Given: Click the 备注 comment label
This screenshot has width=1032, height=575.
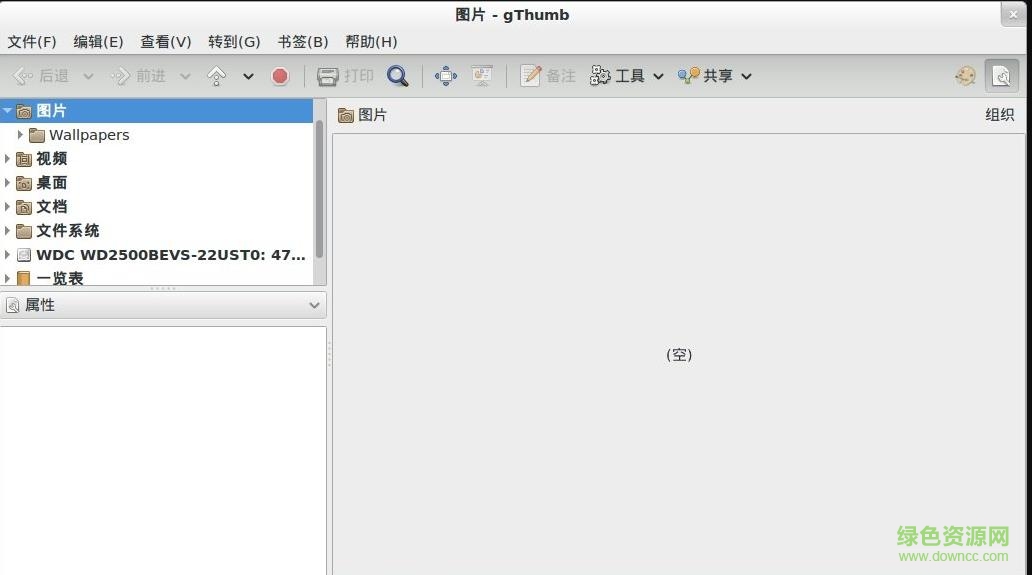Looking at the screenshot, I should pyautogui.click(x=561, y=76).
